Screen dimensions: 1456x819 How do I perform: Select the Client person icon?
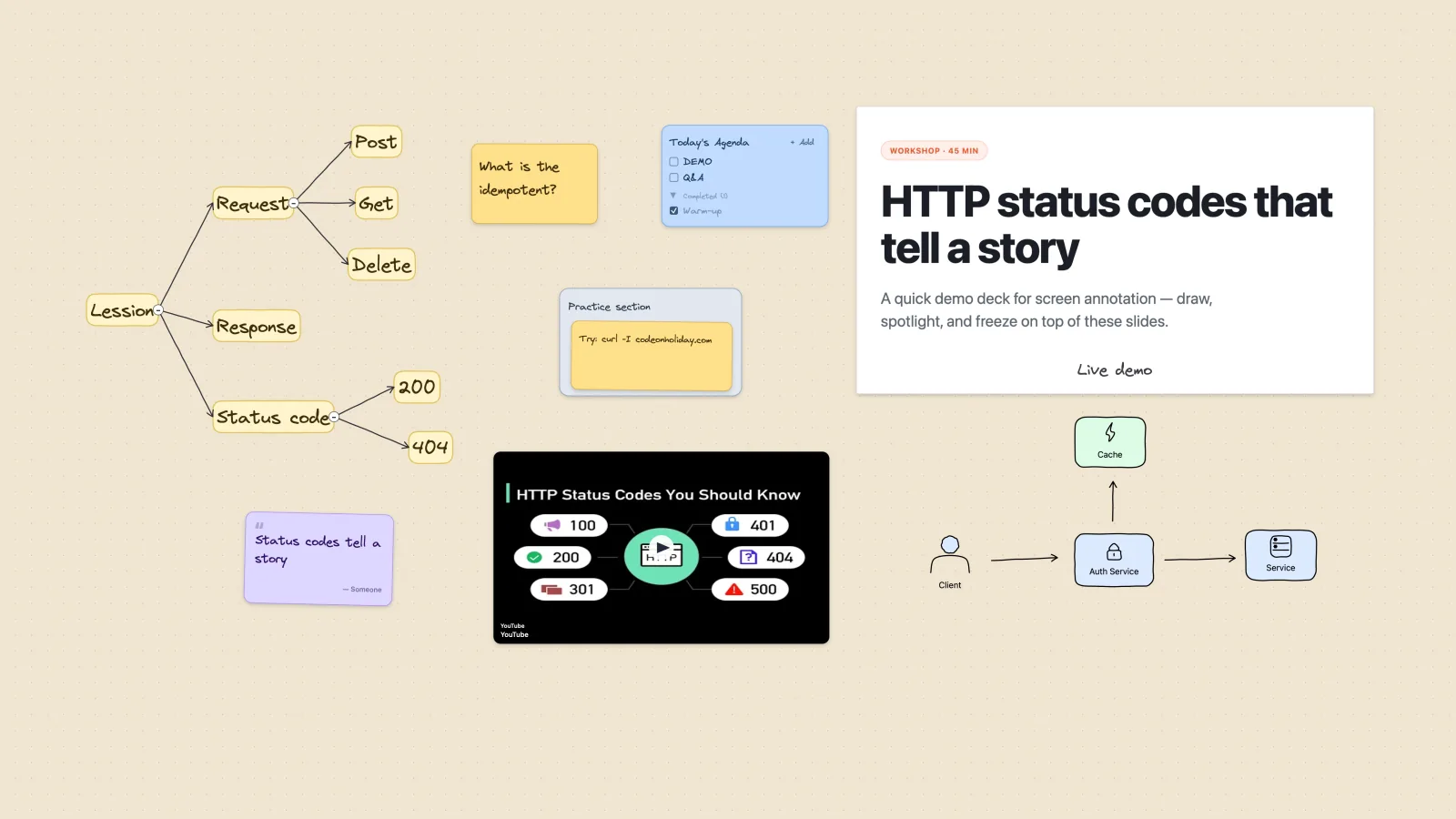[x=950, y=554]
